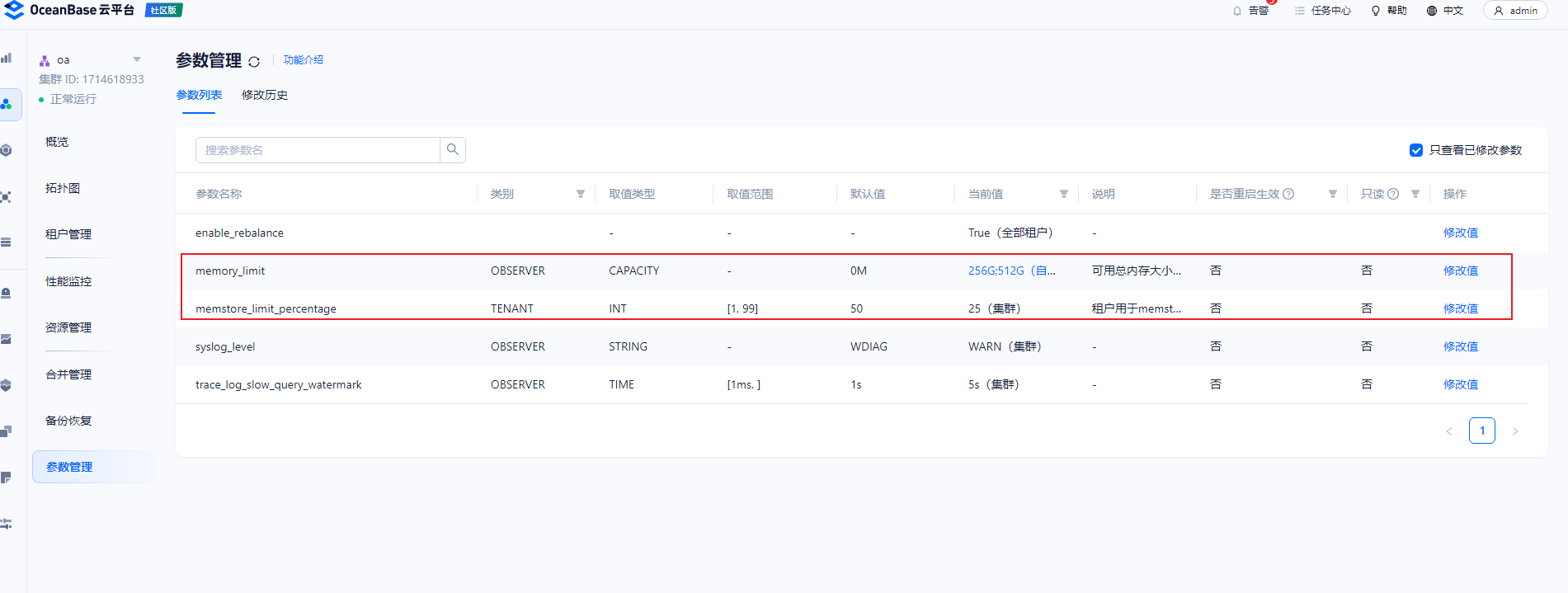Open the 帮助 help menu
1568x593 pixels.
pos(1389,11)
